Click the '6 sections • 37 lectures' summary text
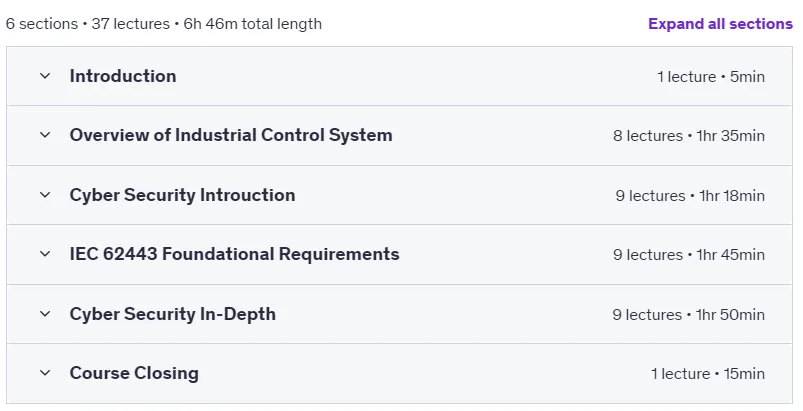The height and width of the screenshot is (411, 803). coord(88,24)
